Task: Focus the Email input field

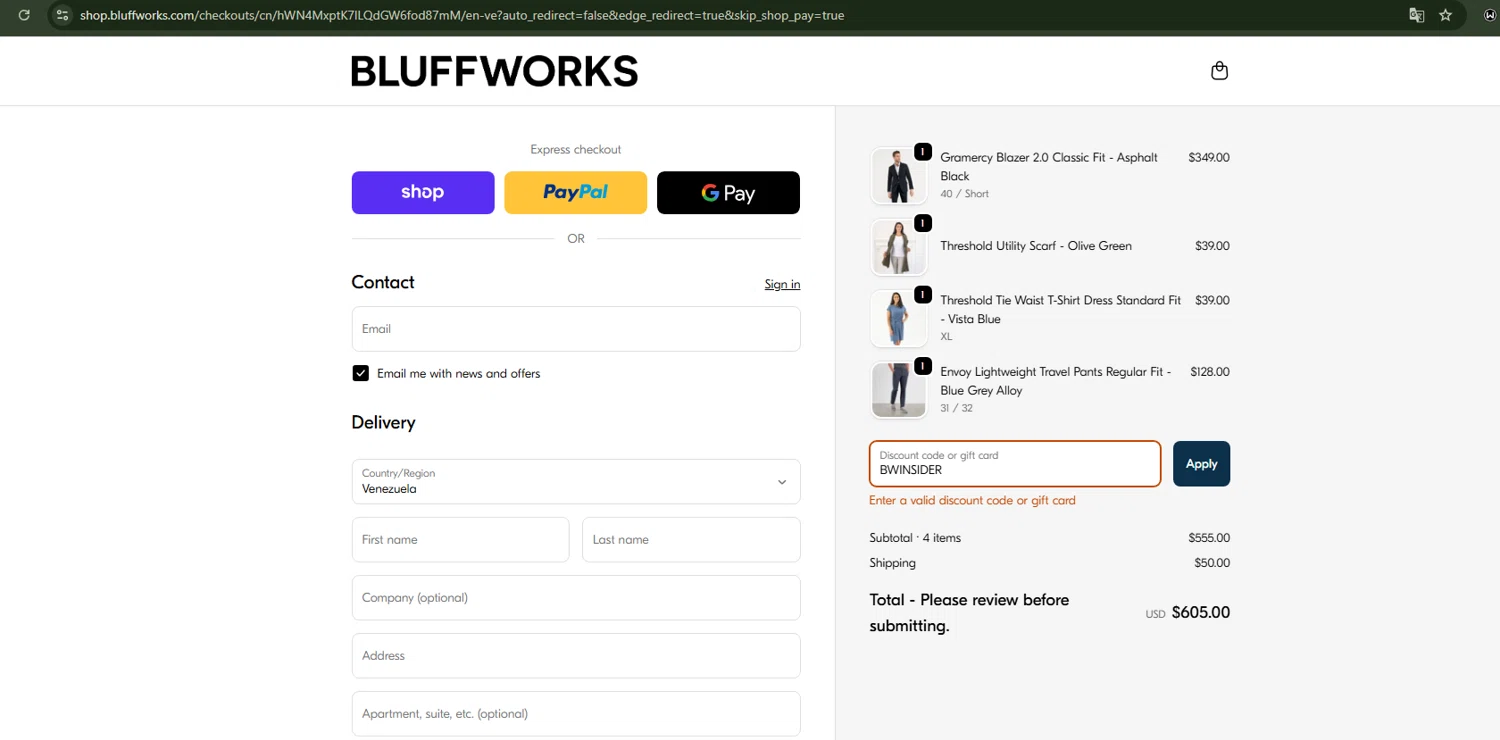Action: pos(576,329)
